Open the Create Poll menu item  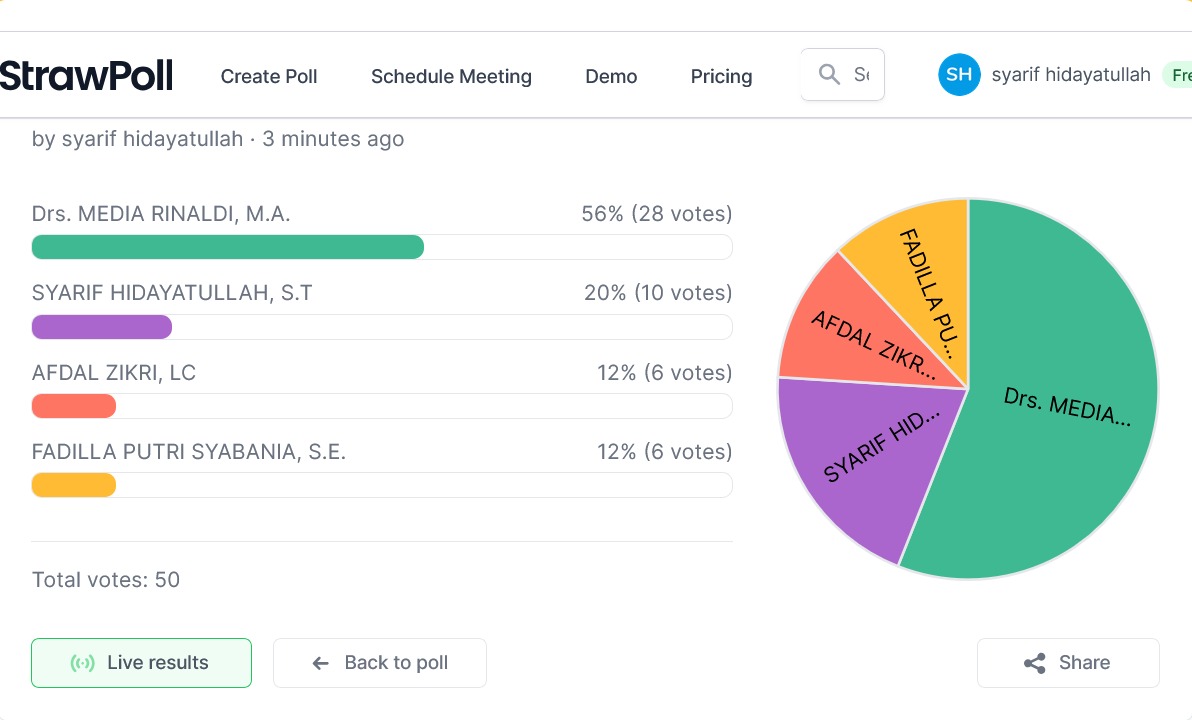pos(269,77)
